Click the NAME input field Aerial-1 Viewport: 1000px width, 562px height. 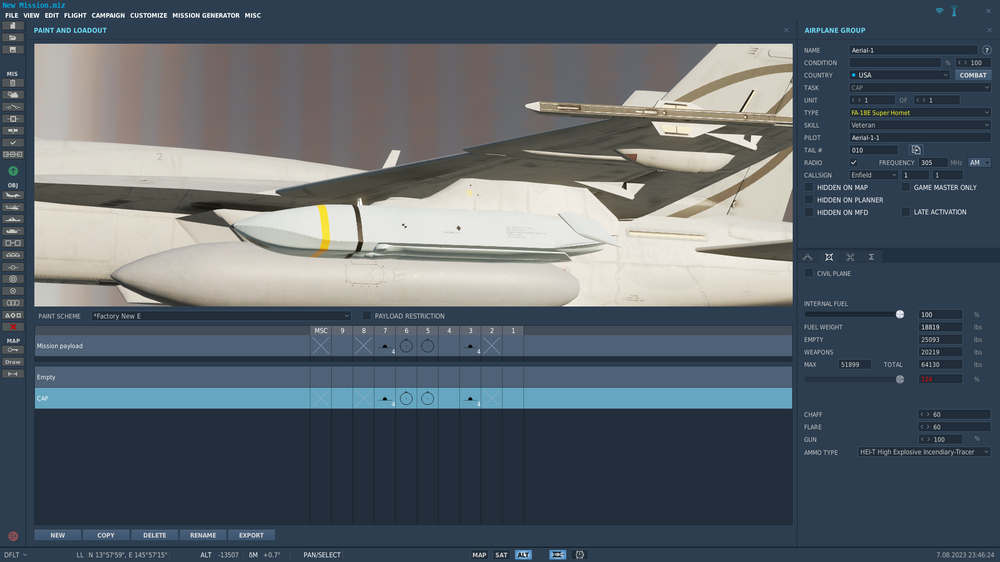coord(913,50)
